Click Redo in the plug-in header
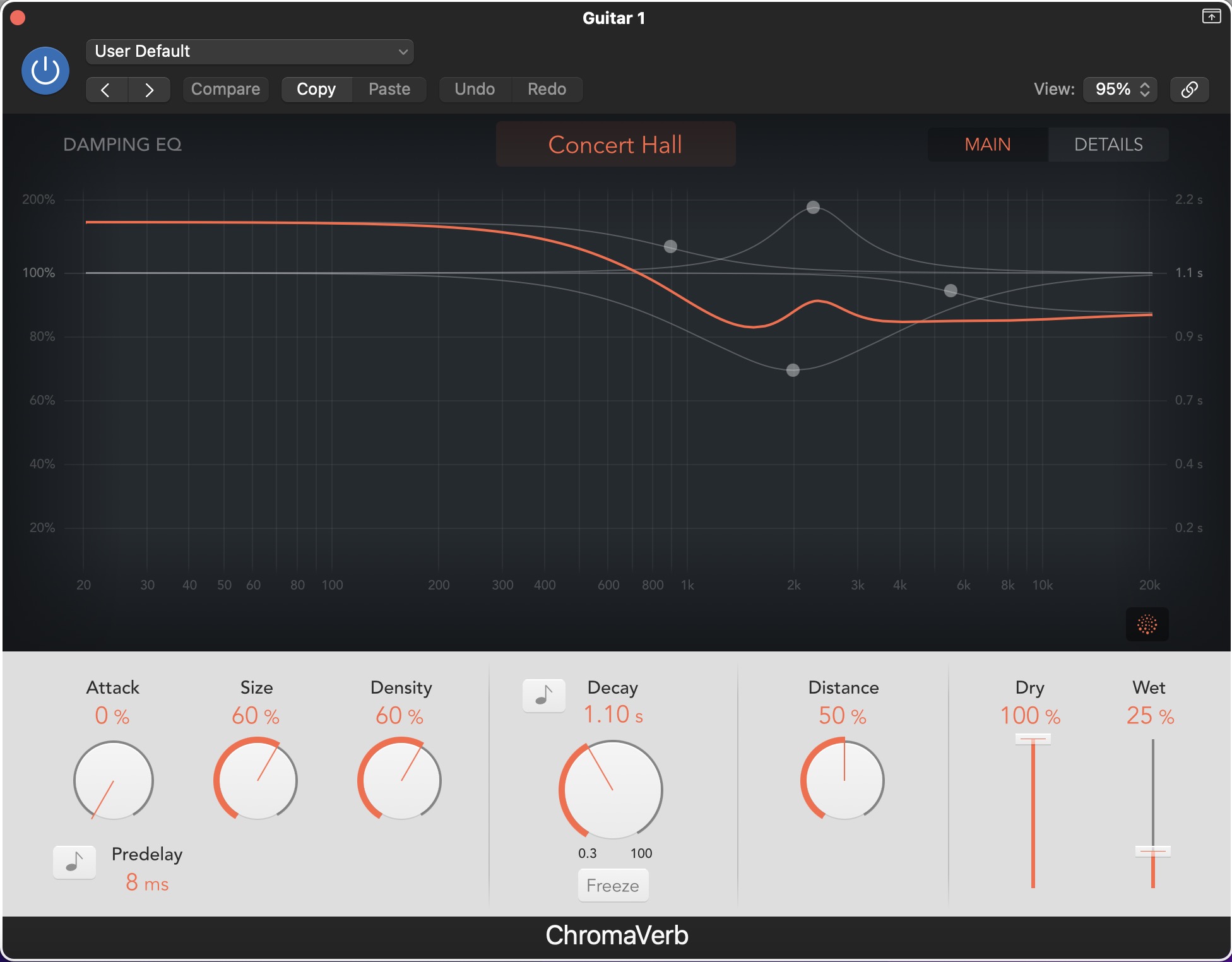Image resolution: width=1232 pixels, height=962 pixels. (547, 89)
